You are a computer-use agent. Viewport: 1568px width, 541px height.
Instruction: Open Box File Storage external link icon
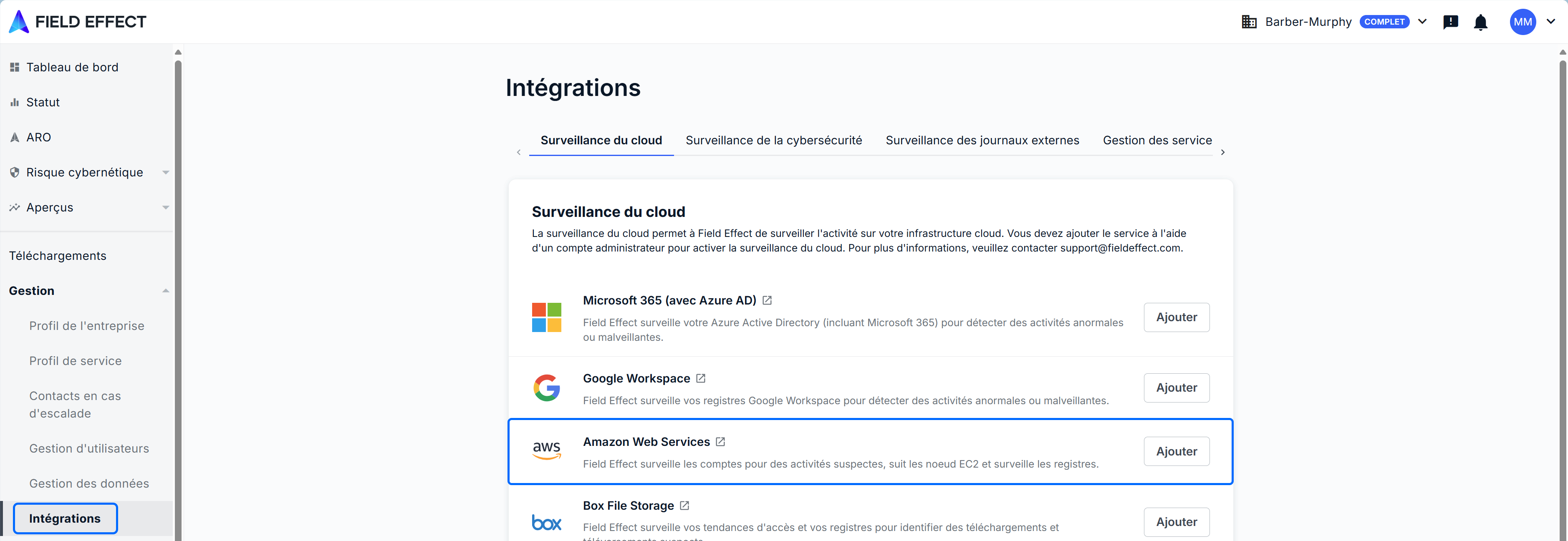(684, 506)
